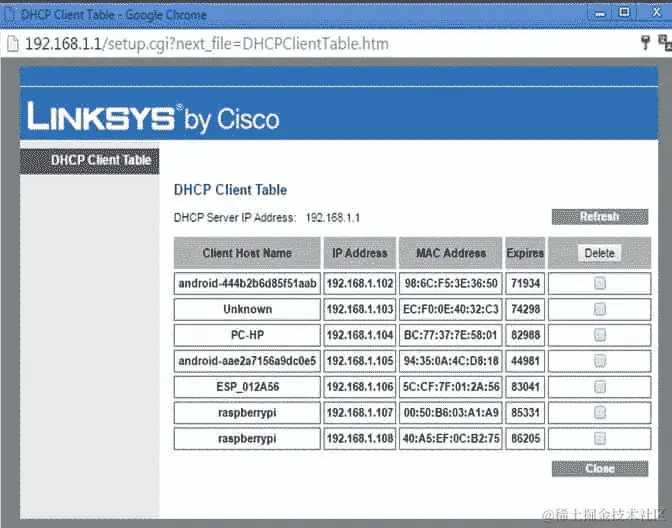Click expires value 71934
Image resolution: width=672 pixels, height=528 pixels.
coord(525,283)
